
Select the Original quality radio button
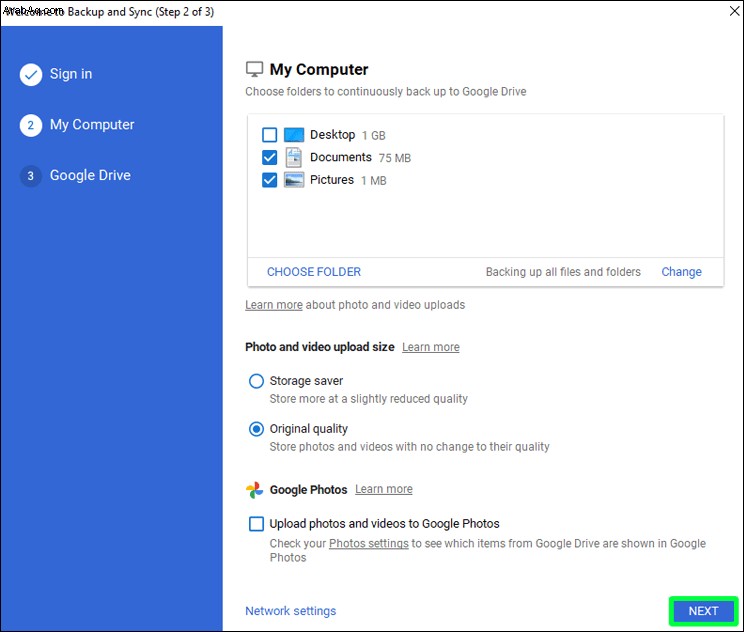(256, 429)
